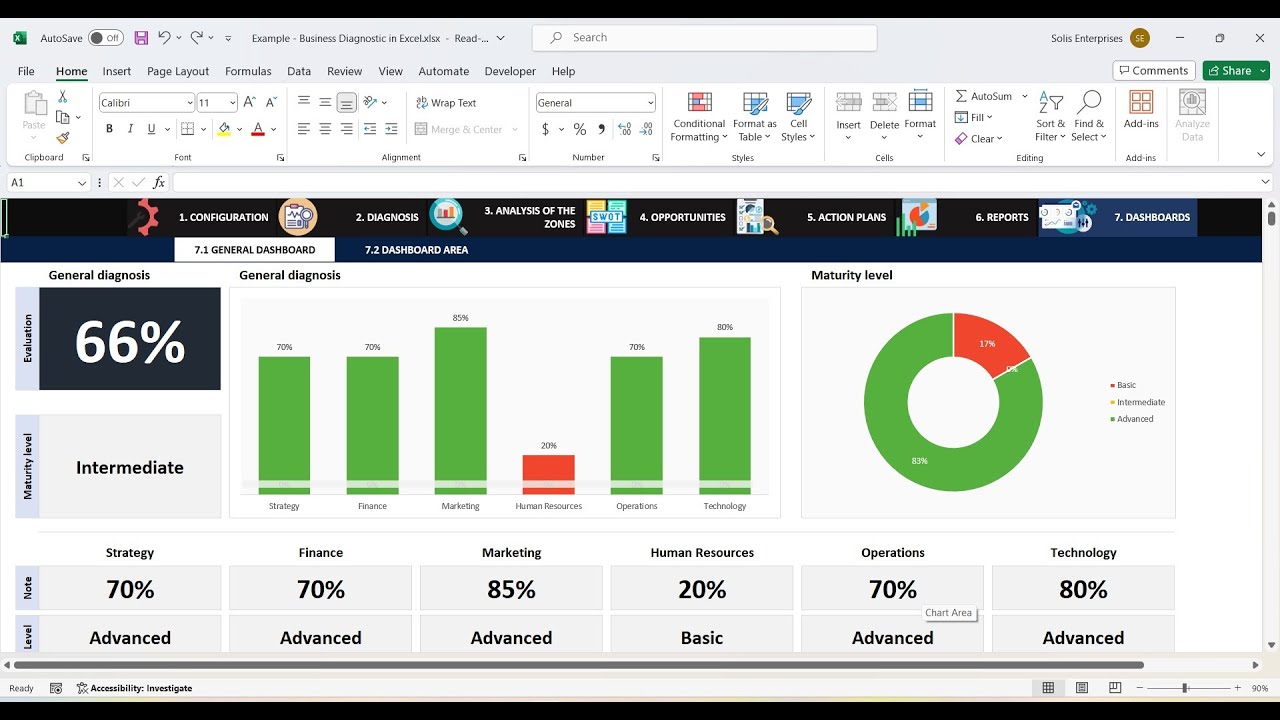The height and width of the screenshot is (720, 1280).
Task: Click the zoom slider handle
Action: pyautogui.click(x=1185, y=688)
